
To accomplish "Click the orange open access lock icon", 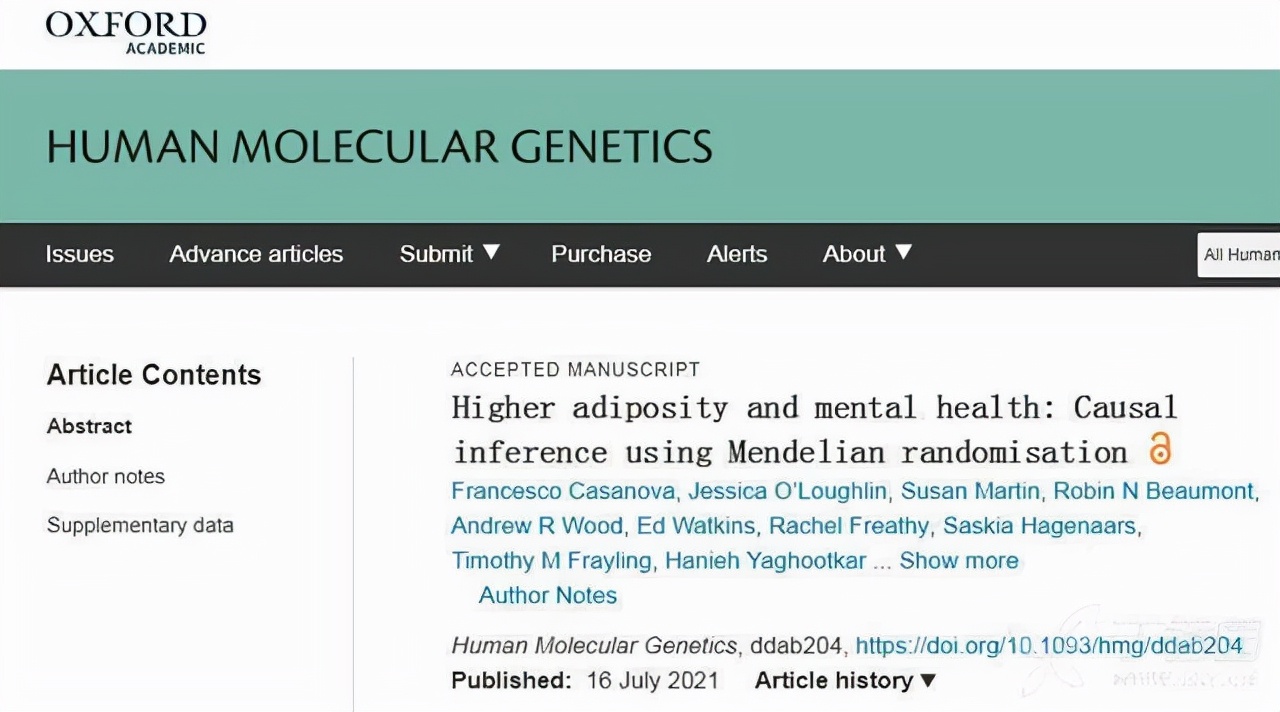I will tap(1160, 449).
